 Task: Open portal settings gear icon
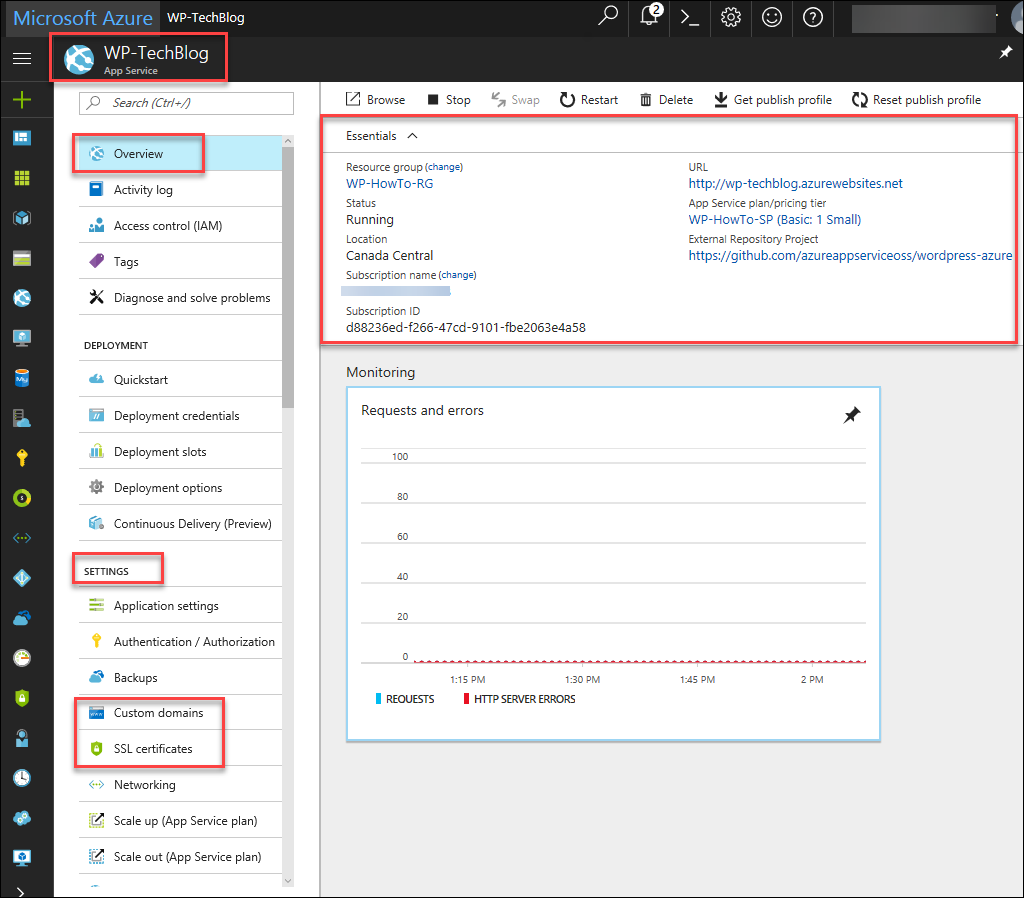point(731,17)
